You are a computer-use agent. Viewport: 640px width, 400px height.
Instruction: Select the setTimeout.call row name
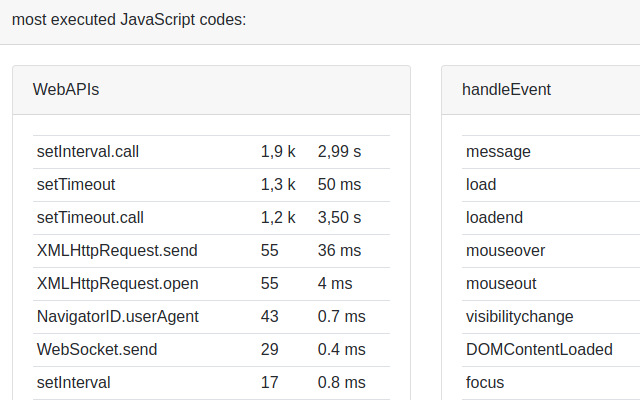pyautogui.click(x=90, y=218)
